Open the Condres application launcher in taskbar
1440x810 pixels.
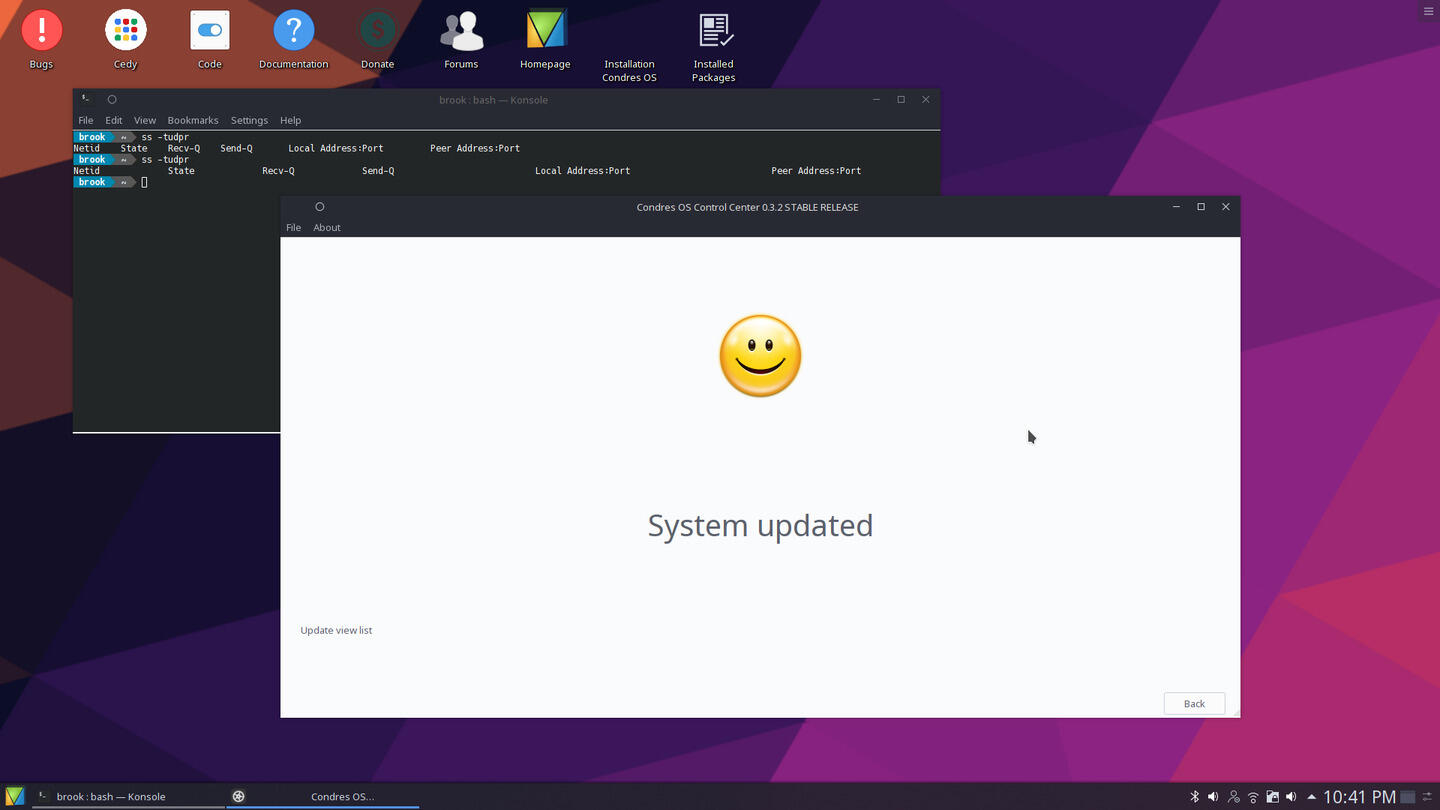[14, 796]
